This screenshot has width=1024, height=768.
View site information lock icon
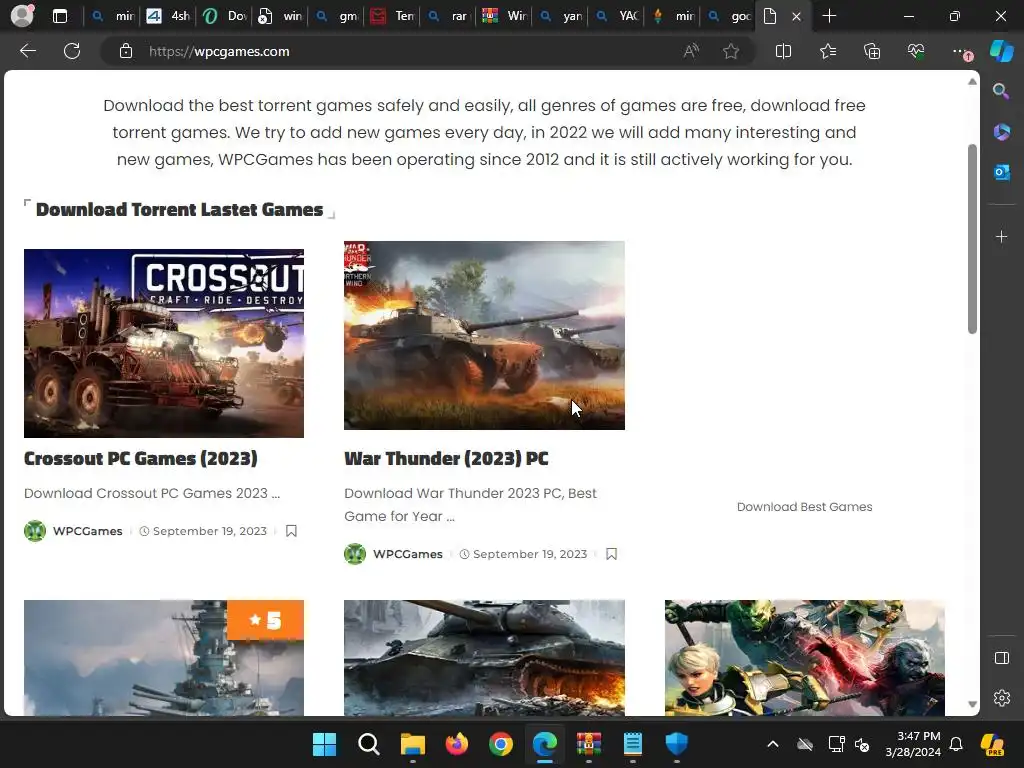tap(126, 51)
